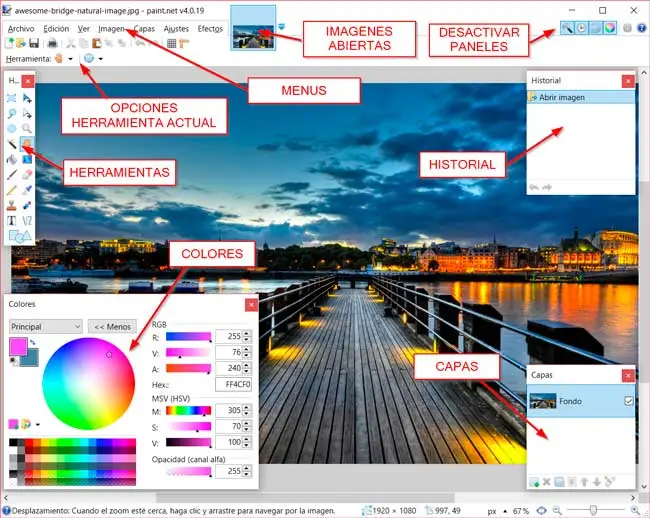Select the Text tool
650x518 pixels.
tap(12, 220)
